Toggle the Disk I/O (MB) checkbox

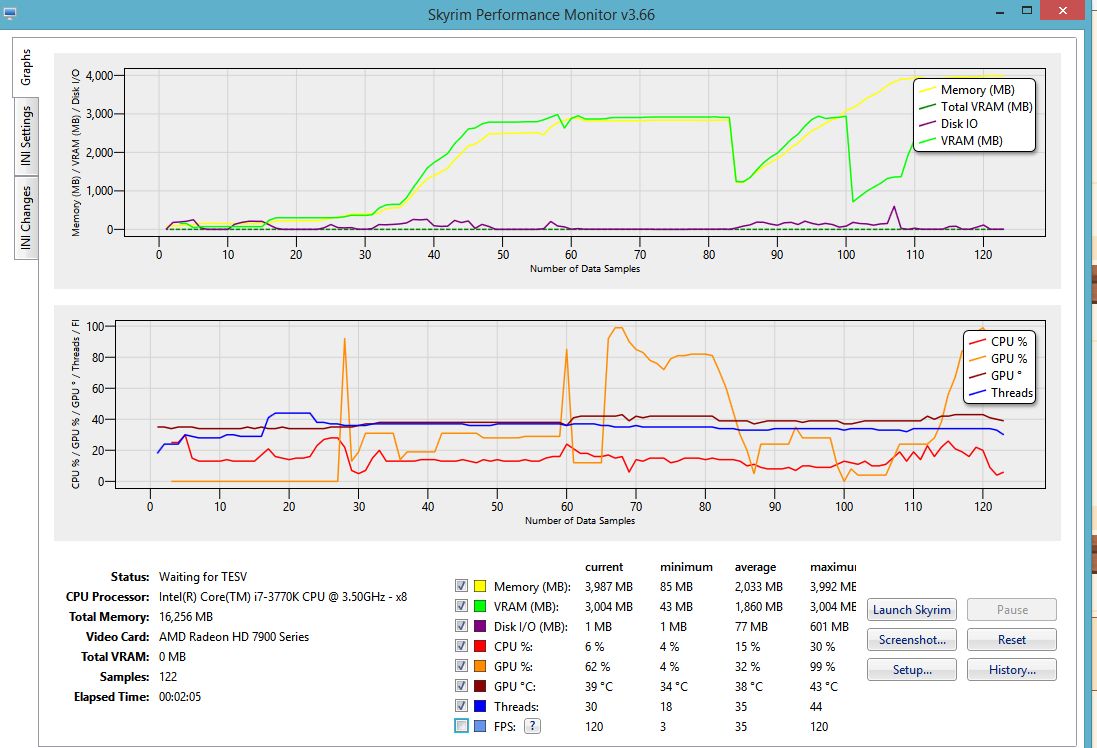point(461,626)
